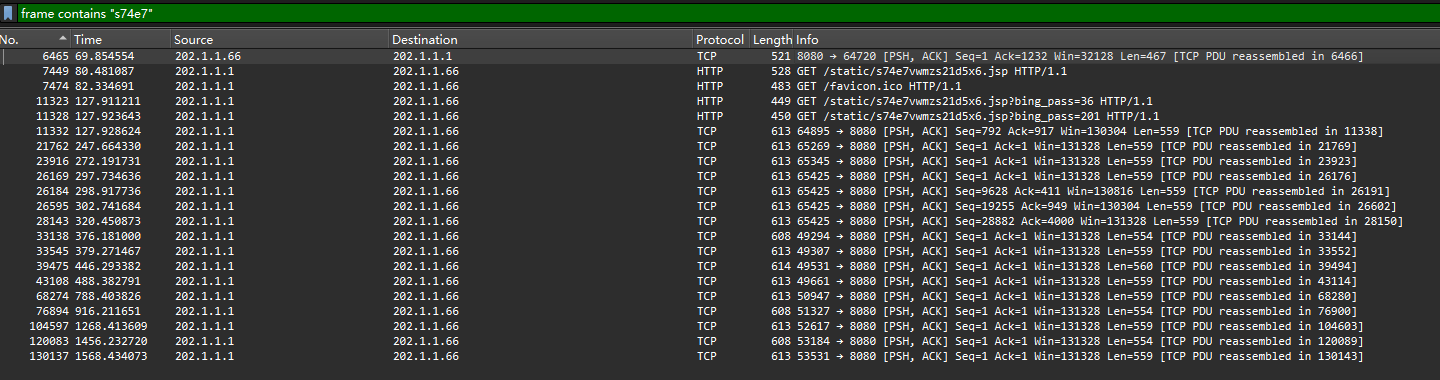Click the display filter bookmark icon
The width and height of the screenshot is (1440, 380).
8,15
